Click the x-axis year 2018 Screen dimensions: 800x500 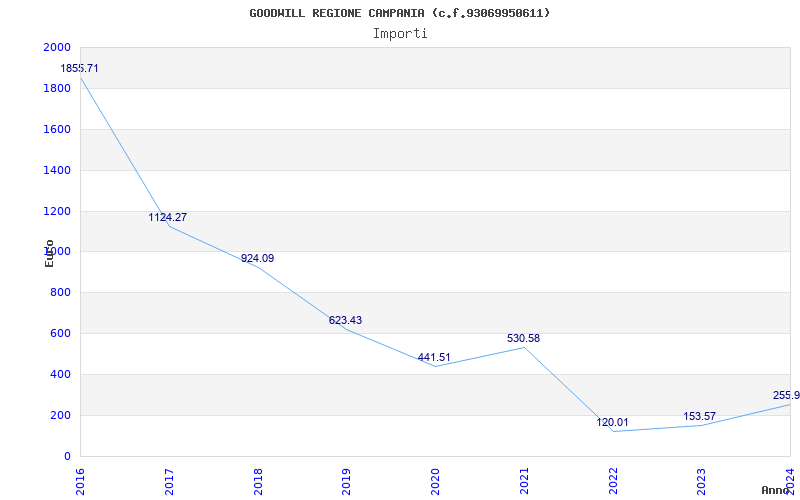tap(258, 481)
